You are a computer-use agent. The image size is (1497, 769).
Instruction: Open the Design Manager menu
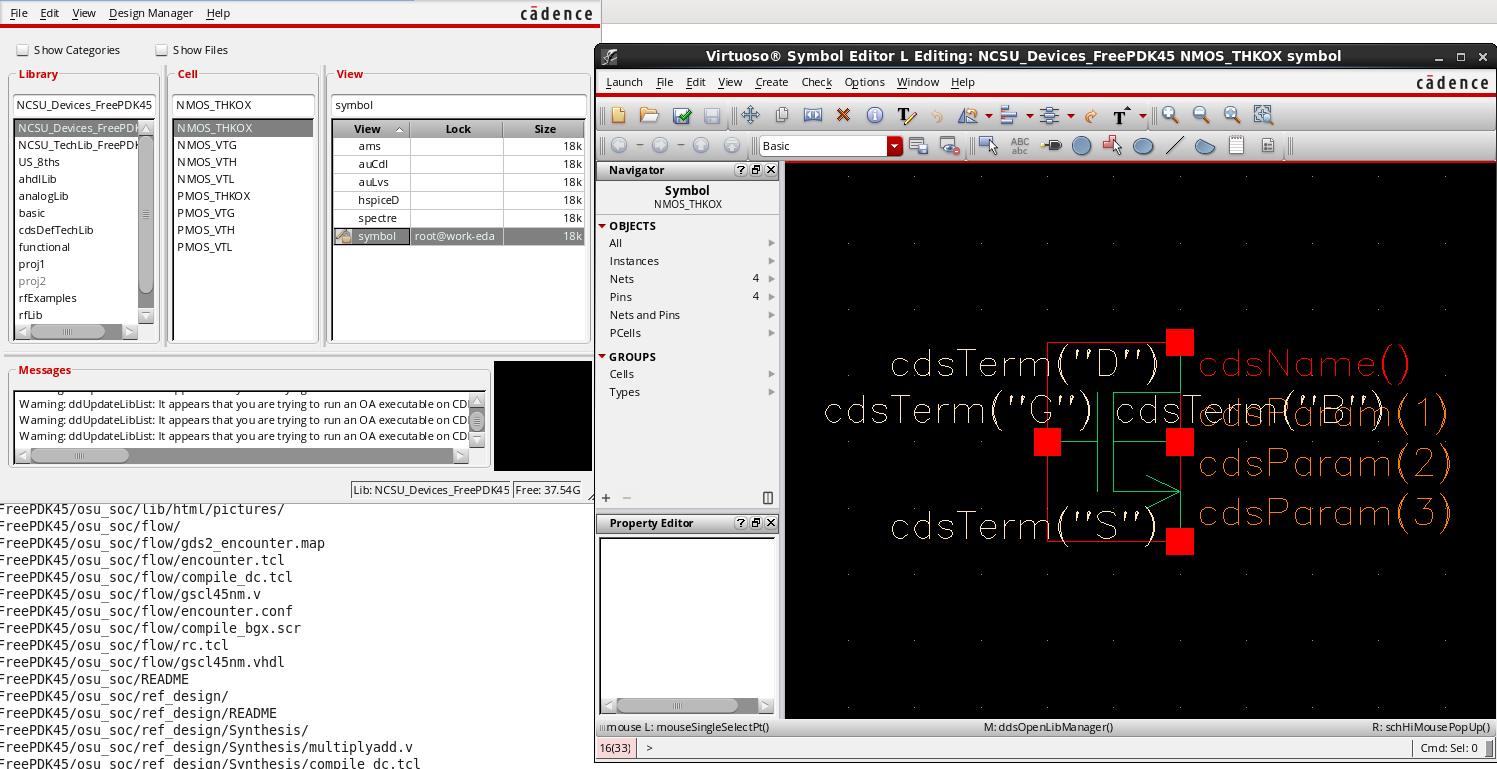pos(150,13)
